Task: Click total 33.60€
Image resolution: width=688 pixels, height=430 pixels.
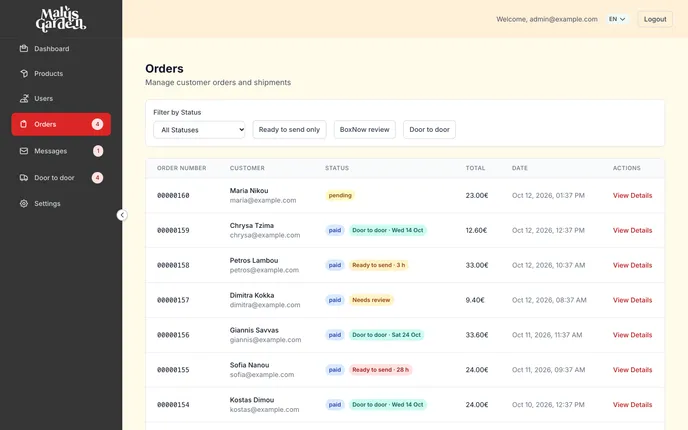Action: click(477, 335)
